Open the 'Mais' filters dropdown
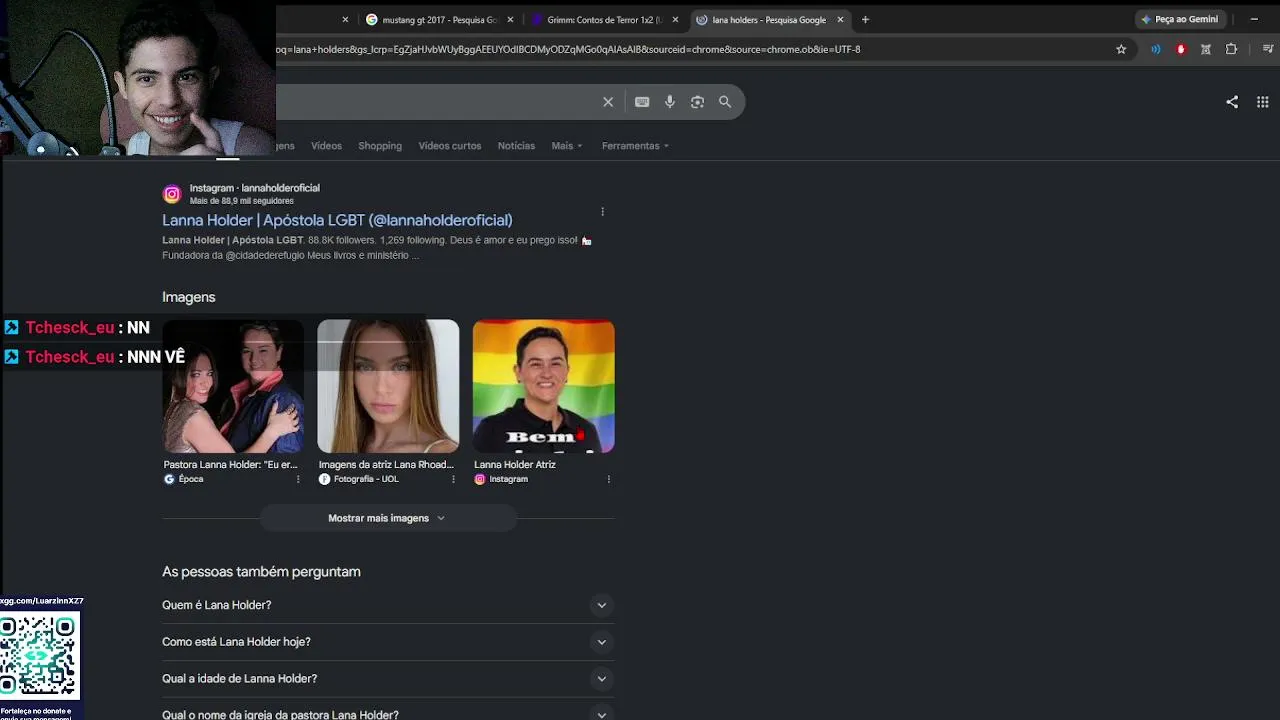Screen dimensions: 1280x720 567,146
